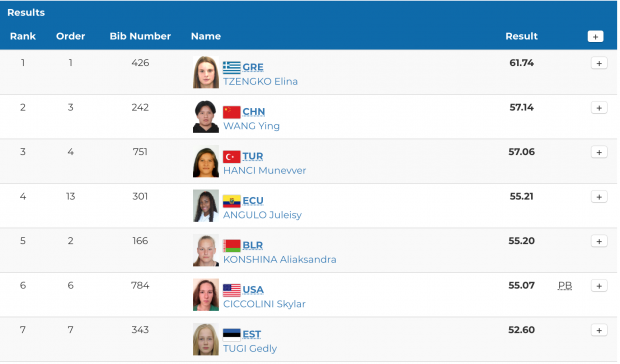This screenshot has width=620, height=364.
Task: Click the Greek flag icon
Action: 231,68
